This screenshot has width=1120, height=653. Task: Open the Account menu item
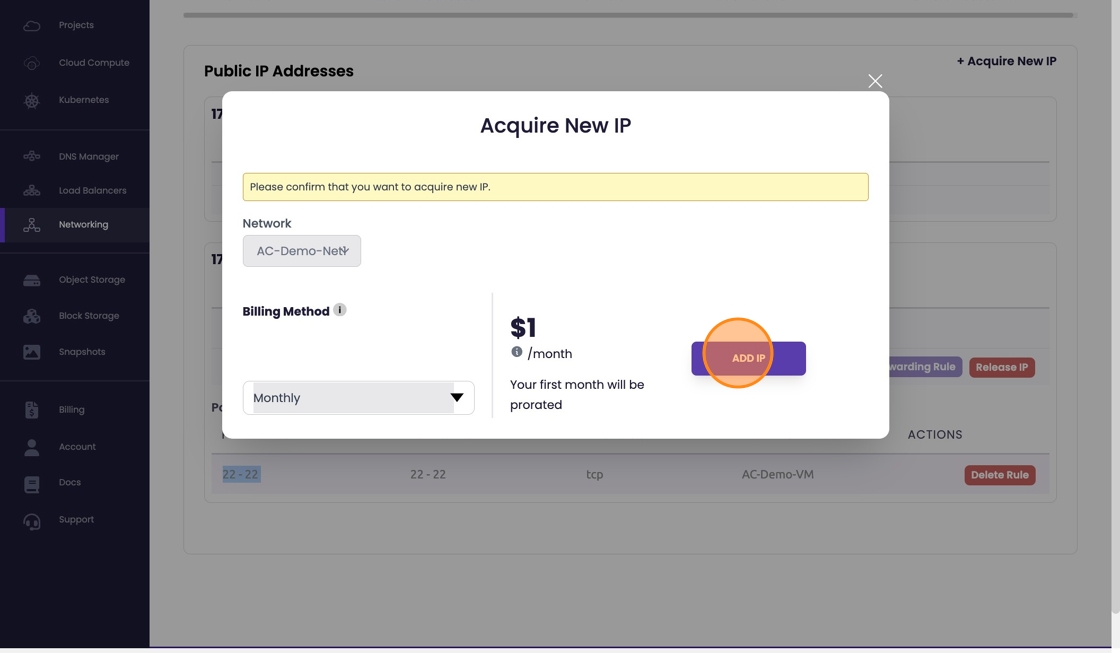(x=77, y=447)
